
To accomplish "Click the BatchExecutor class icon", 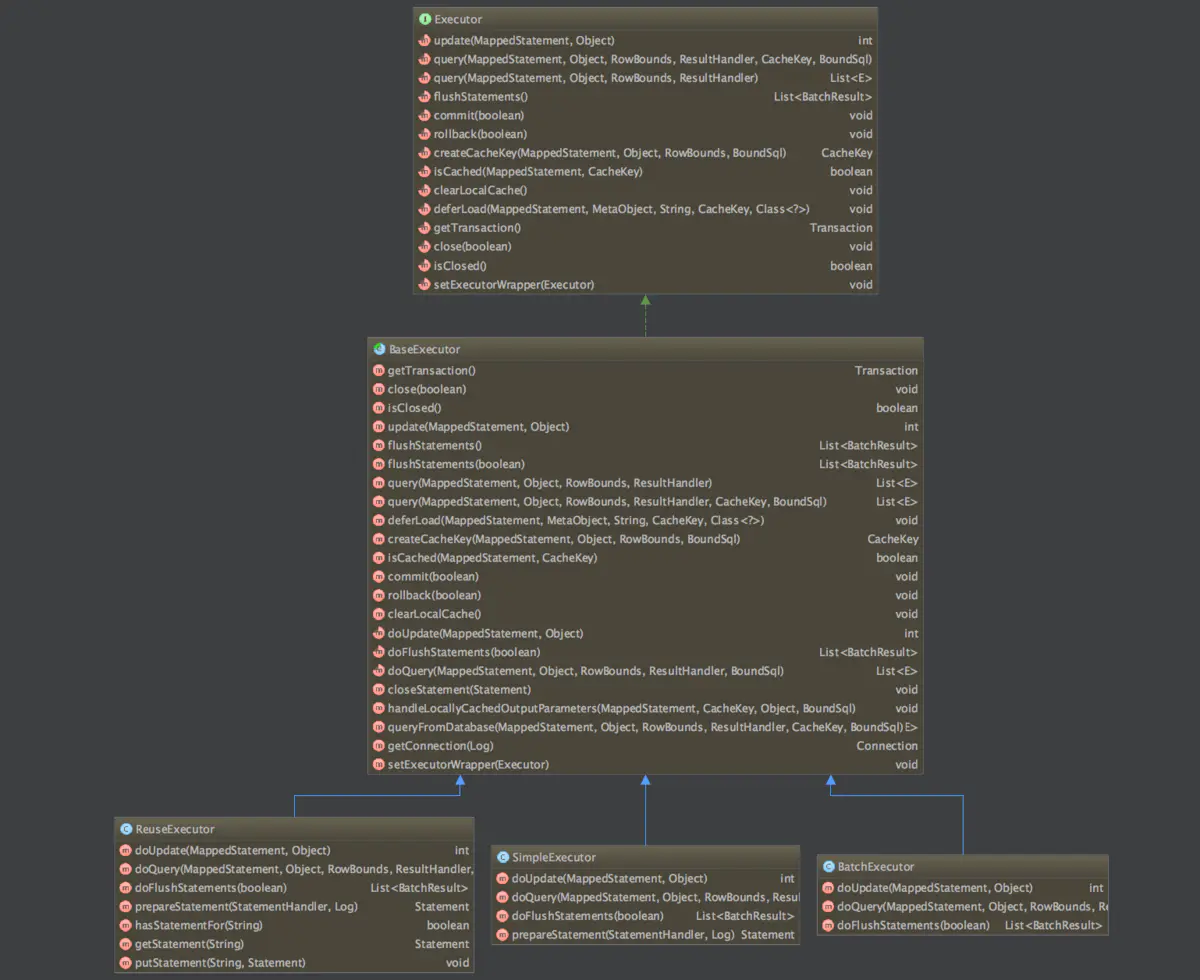I will pyautogui.click(x=828, y=866).
